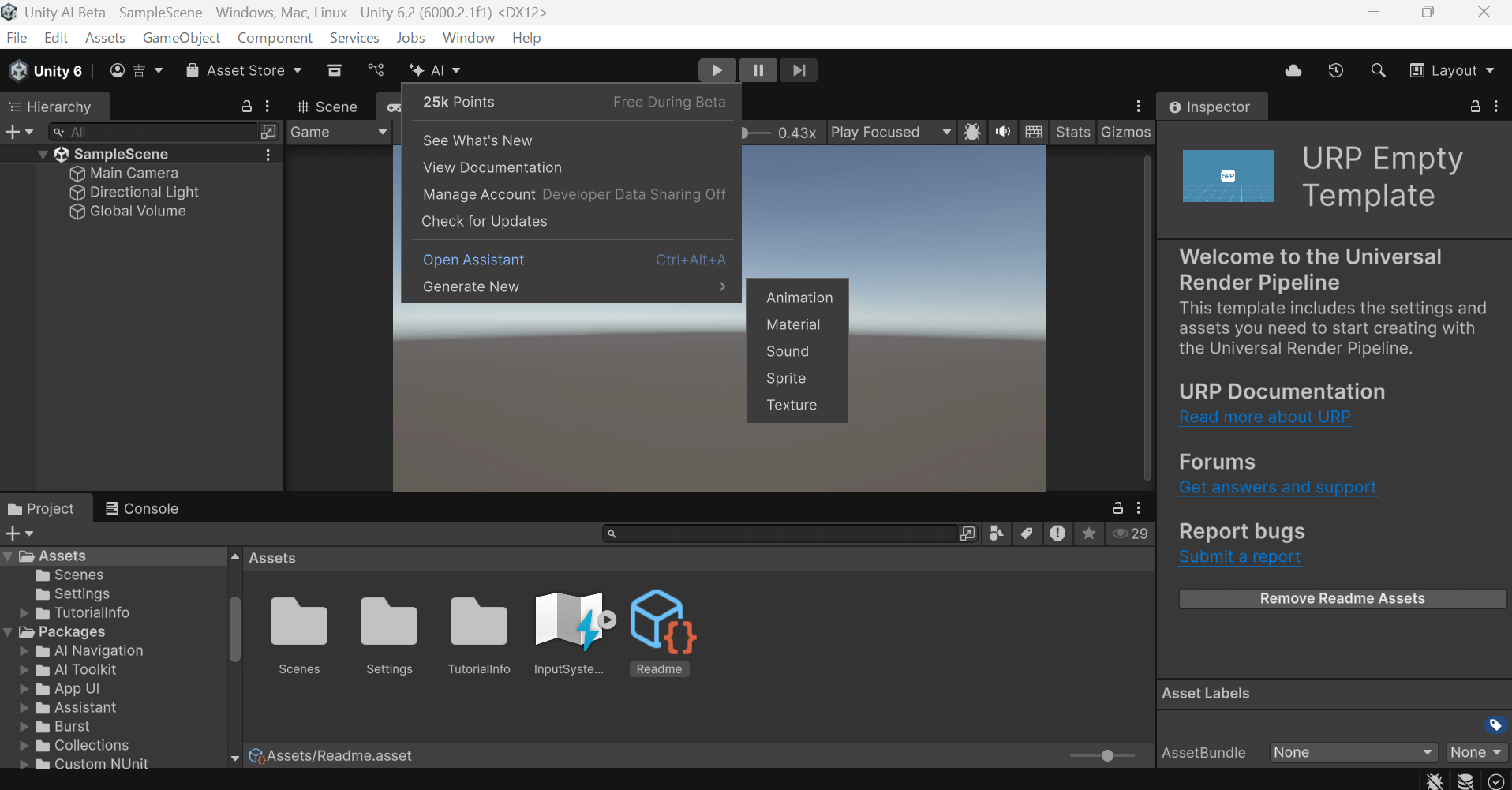Open Hierarchy search window icon
Viewport: 1512px width, 790px height.
pyautogui.click(x=268, y=132)
